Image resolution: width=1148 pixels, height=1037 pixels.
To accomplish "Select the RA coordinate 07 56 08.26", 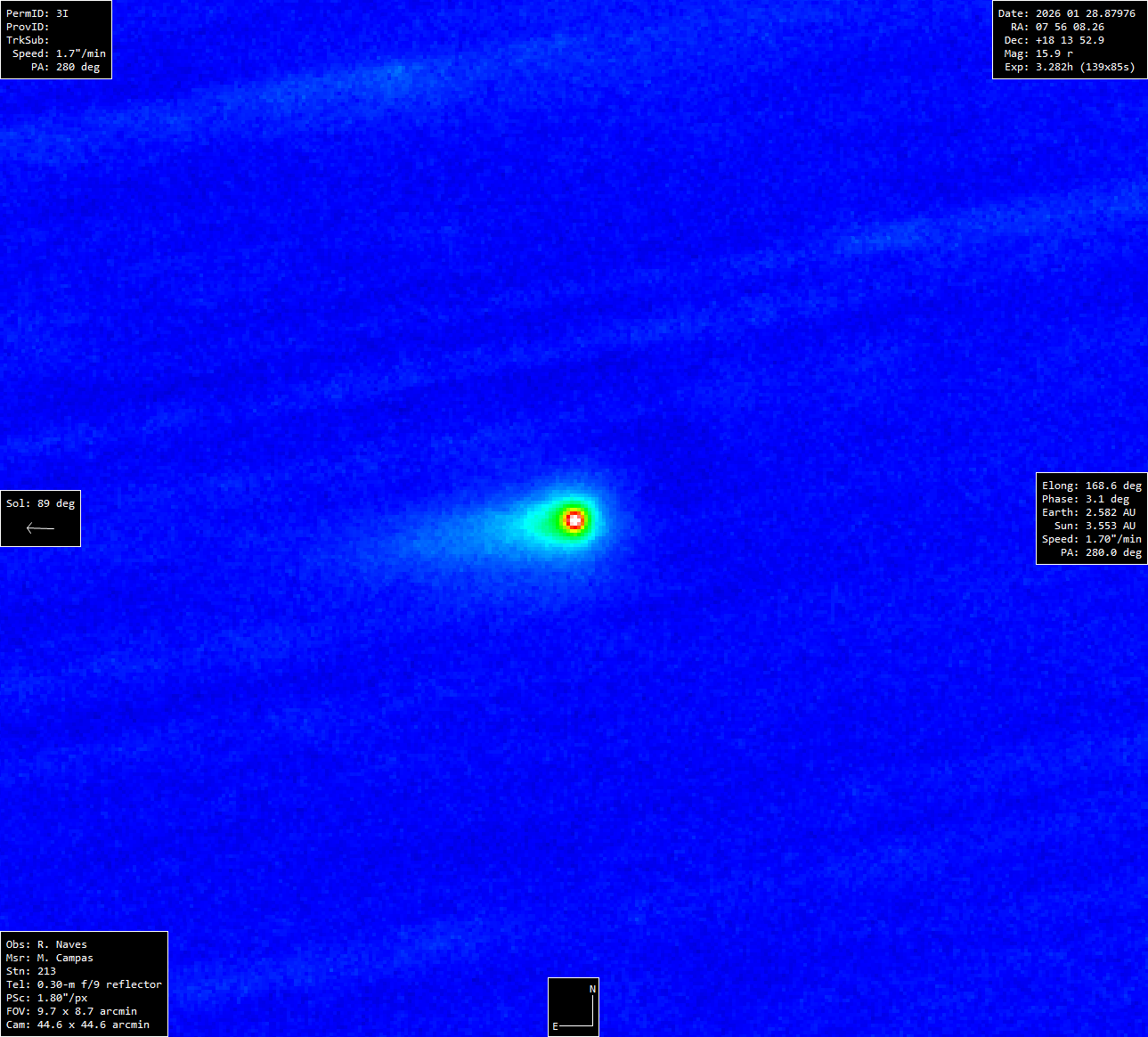I will tap(1070, 27).
